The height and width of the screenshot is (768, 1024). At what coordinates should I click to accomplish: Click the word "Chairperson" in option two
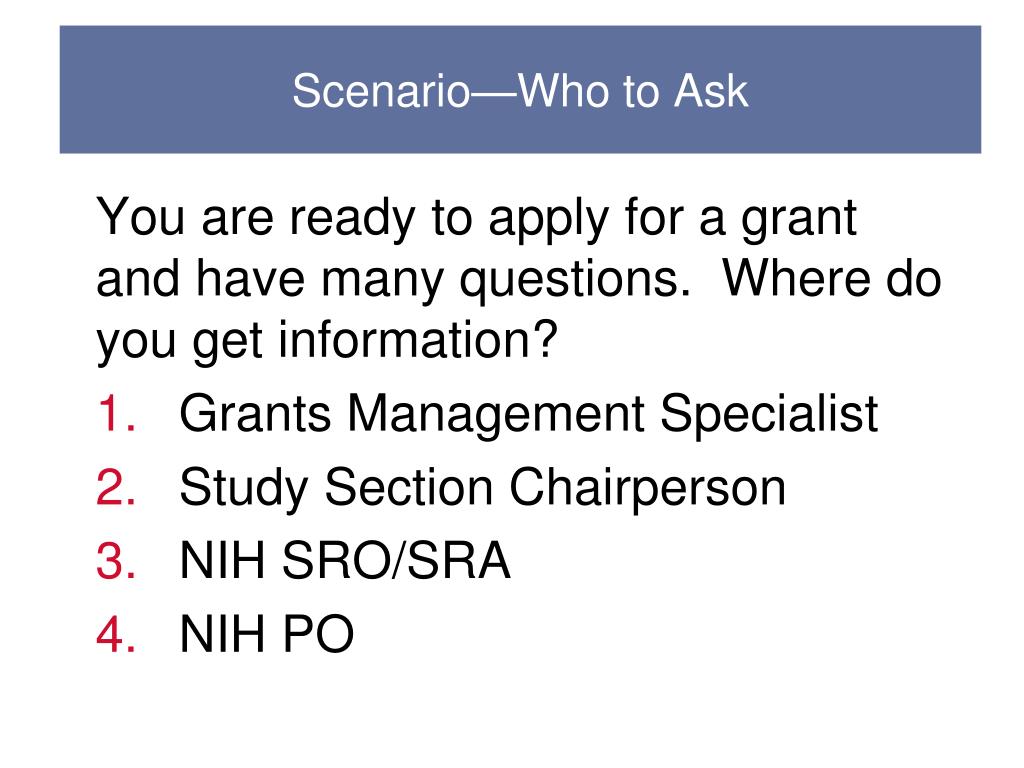pyautogui.click(x=648, y=488)
